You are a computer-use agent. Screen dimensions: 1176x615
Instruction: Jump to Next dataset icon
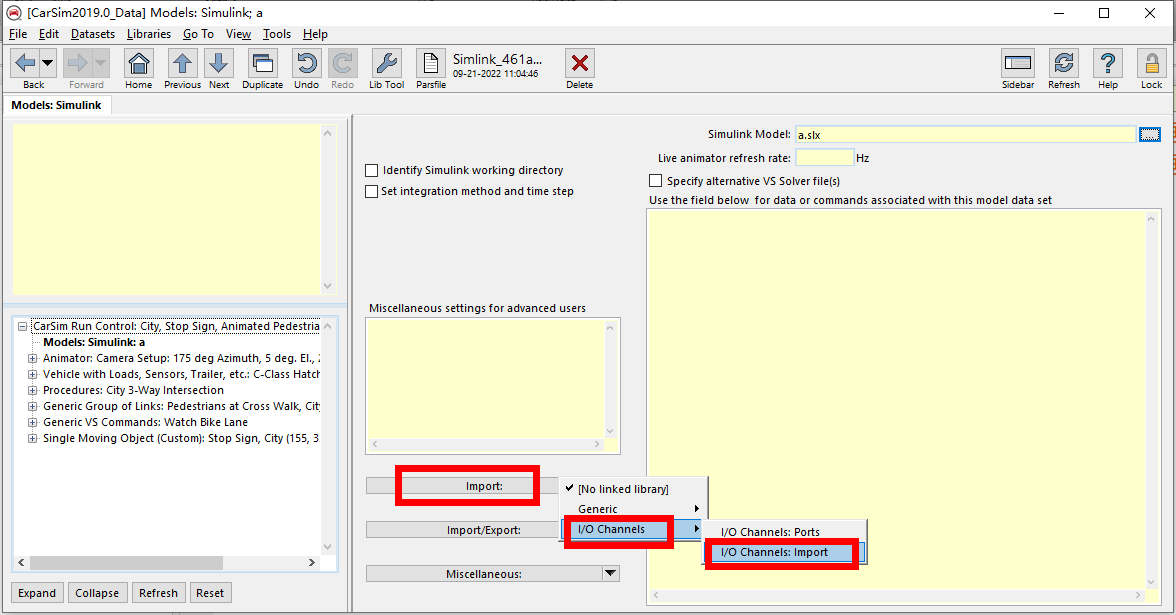219,63
